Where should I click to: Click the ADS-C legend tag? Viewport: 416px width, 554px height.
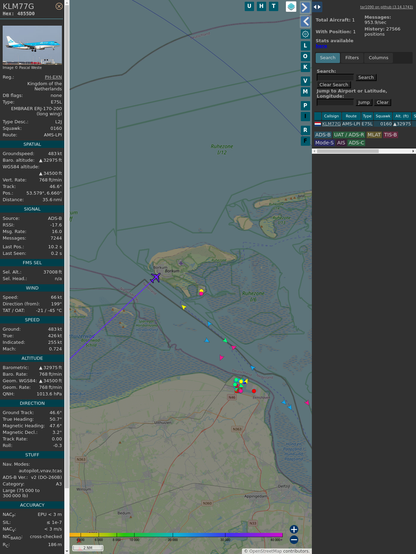356,143
